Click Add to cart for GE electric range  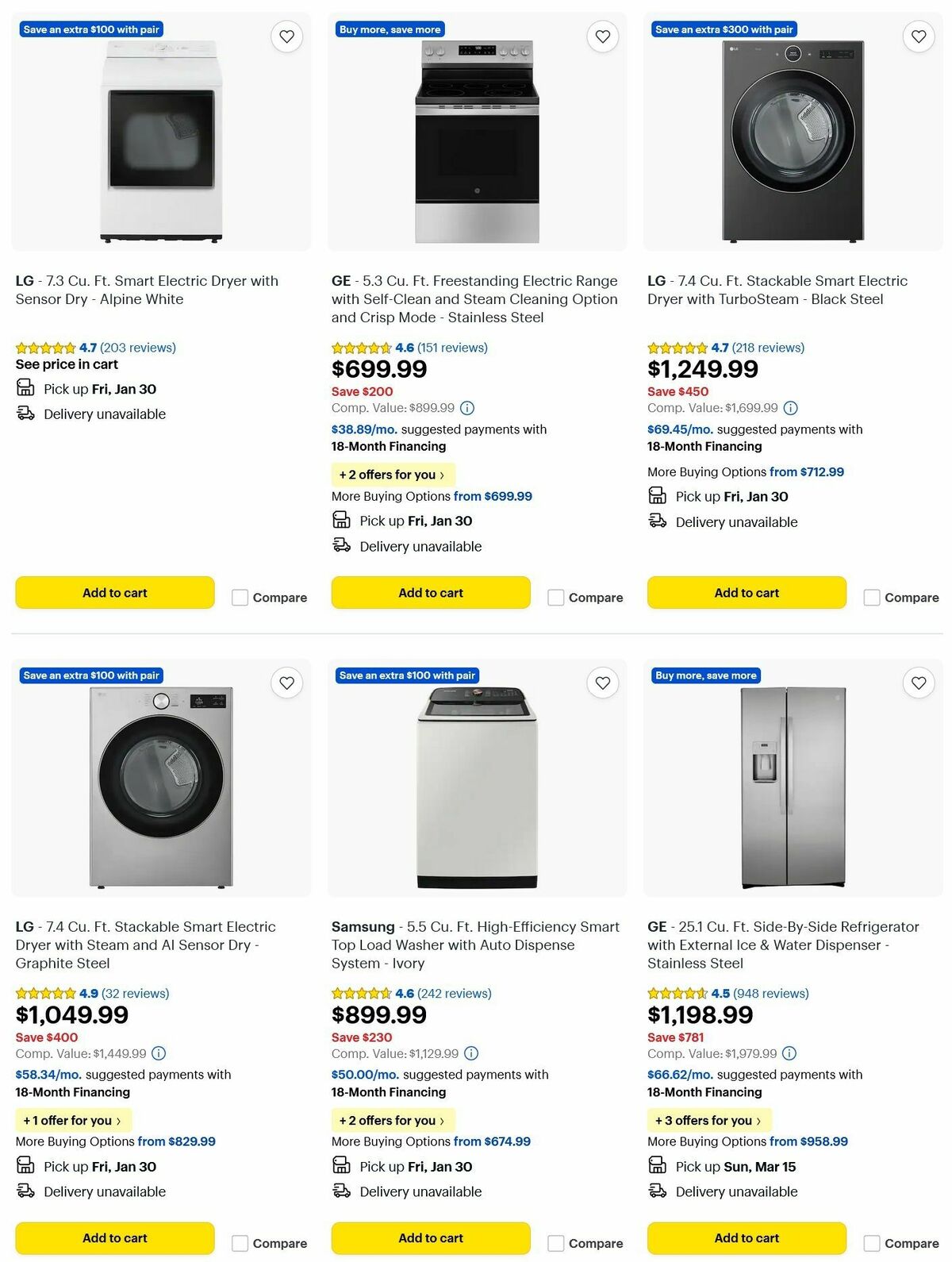tap(430, 592)
